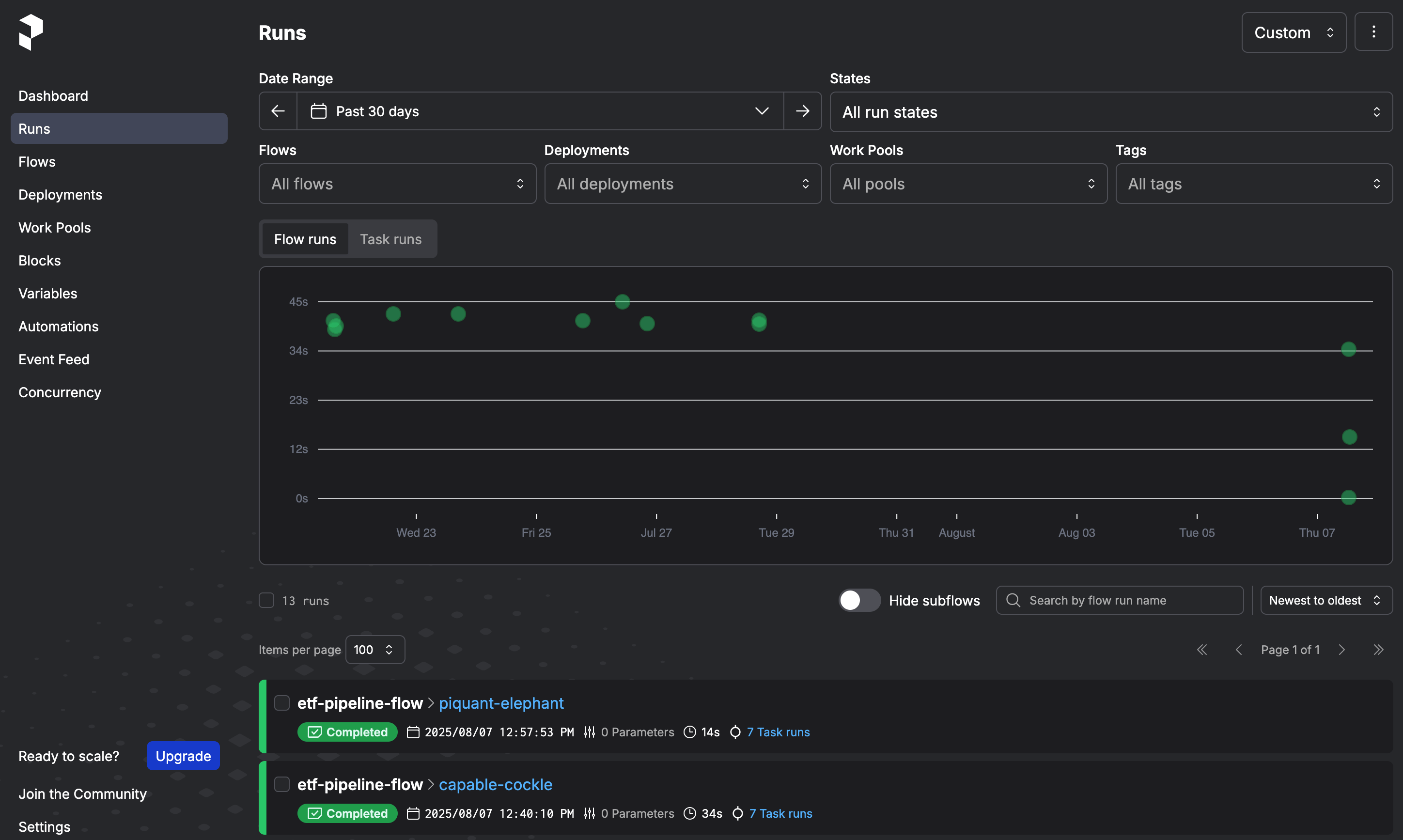This screenshot has width=1403, height=840.
Task: Switch to the Task runs tab
Action: pos(390,239)
